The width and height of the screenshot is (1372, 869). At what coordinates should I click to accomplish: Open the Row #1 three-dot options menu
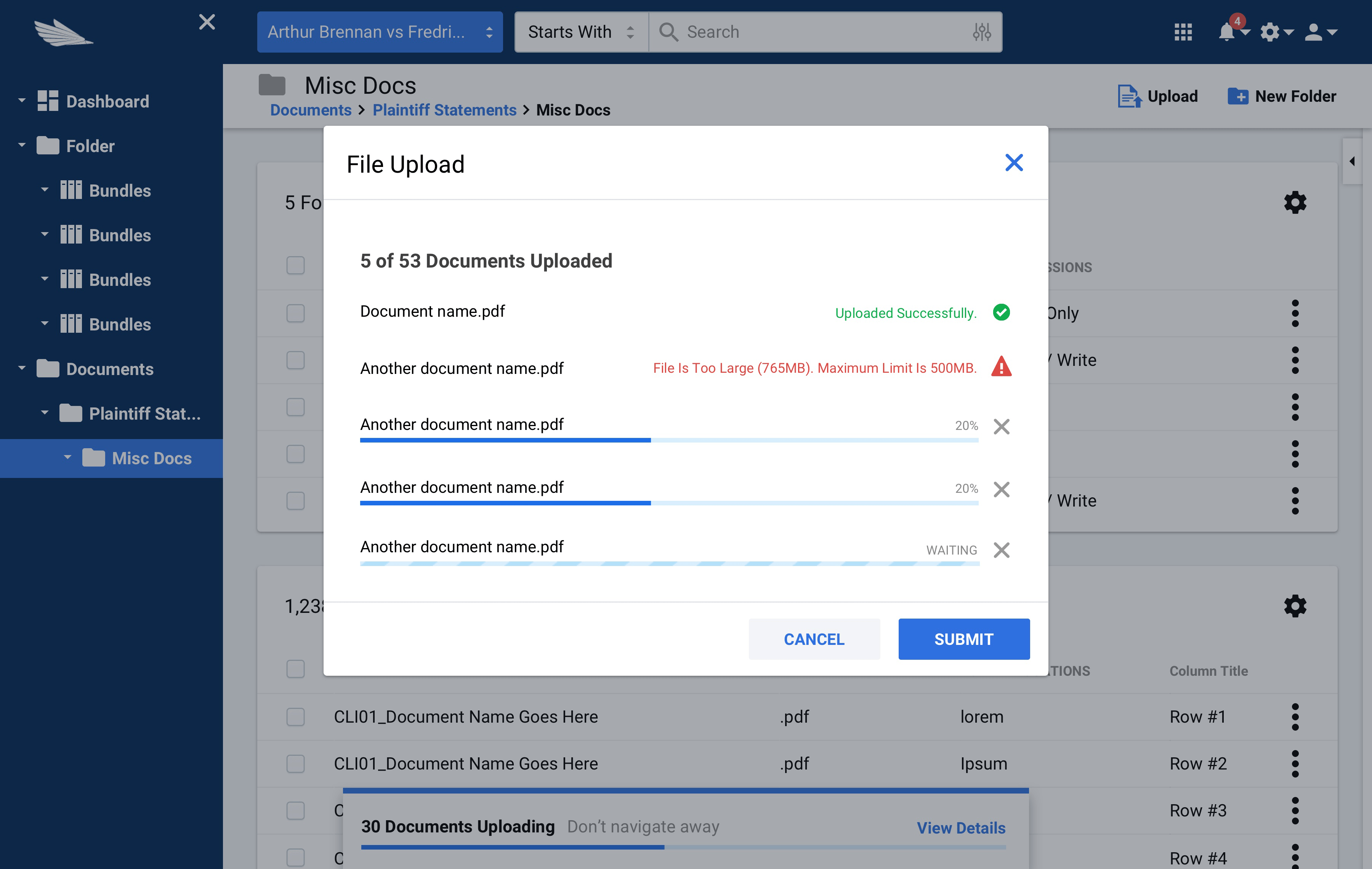[x=1295, y=716]
